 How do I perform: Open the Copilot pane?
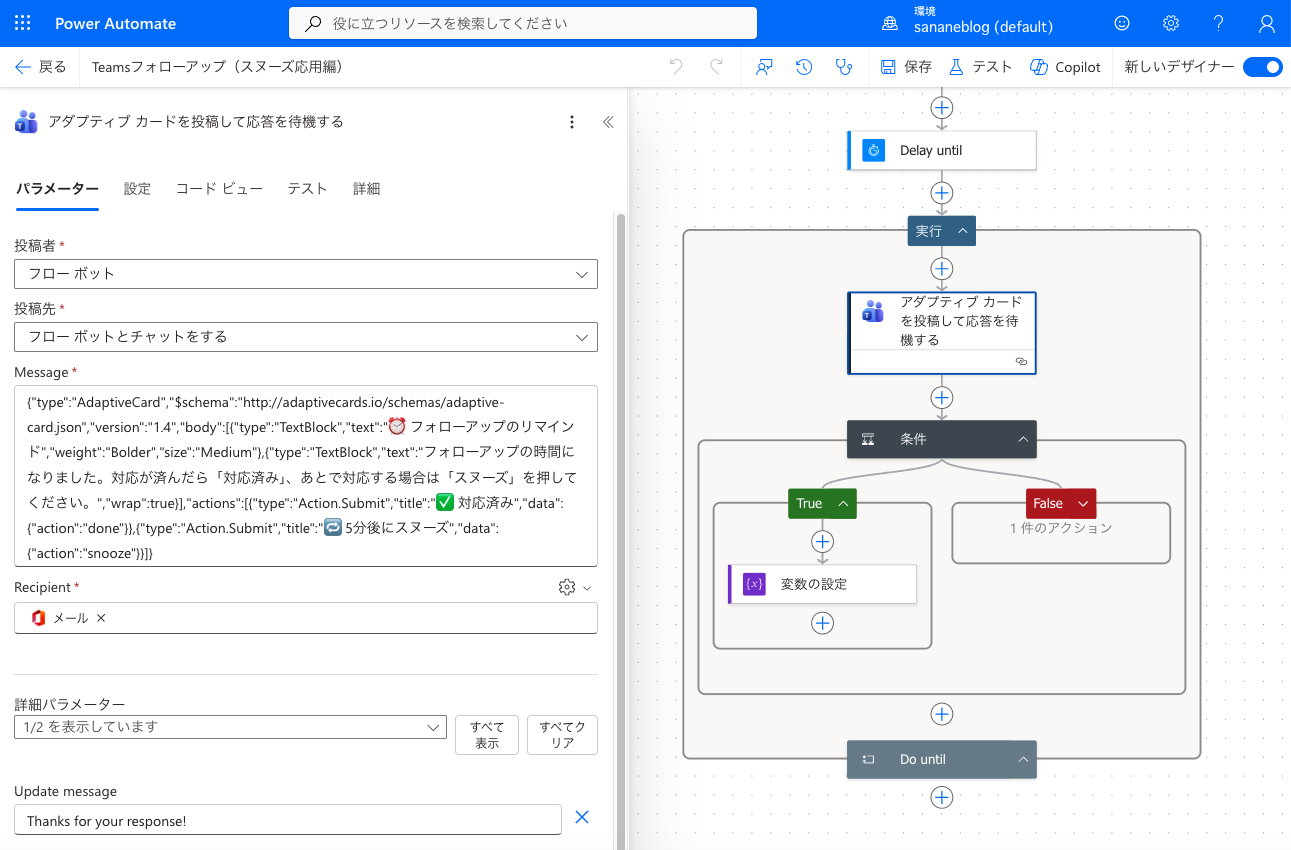click(x=1065, y=67)
